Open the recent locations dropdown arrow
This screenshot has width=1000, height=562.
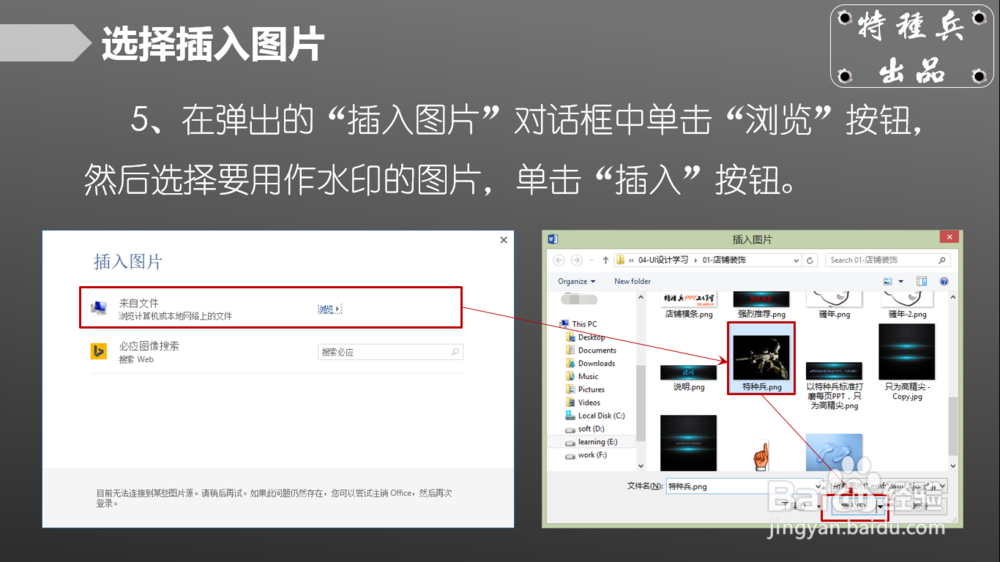[x=591, y=260]
